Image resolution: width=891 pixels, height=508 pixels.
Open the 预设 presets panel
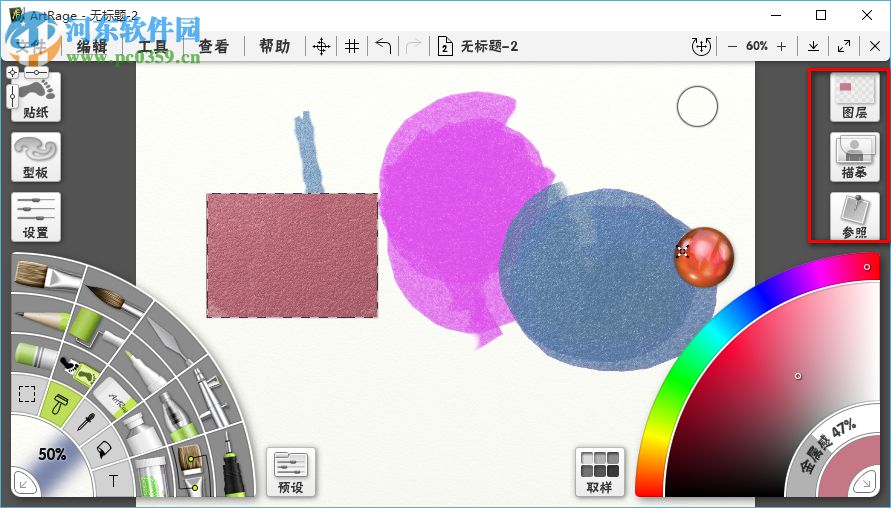291,472
